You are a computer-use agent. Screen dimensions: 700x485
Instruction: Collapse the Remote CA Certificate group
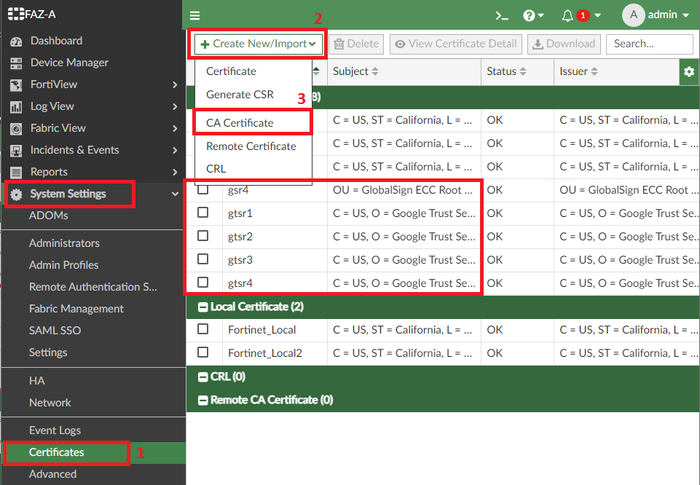tap(203, 401)
